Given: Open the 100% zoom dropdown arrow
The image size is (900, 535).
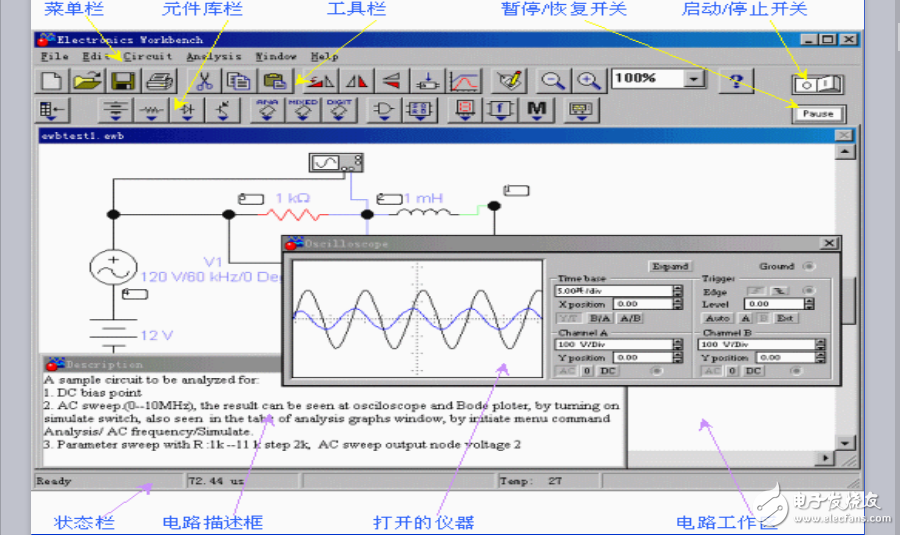Looking at the screenshot, I should [x=694, y=79].
